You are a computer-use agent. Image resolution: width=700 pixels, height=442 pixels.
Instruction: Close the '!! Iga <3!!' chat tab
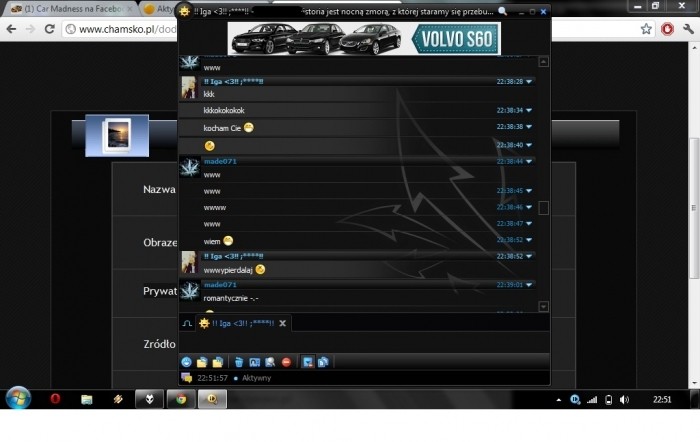pyautogui.click(x=283, y=323)
